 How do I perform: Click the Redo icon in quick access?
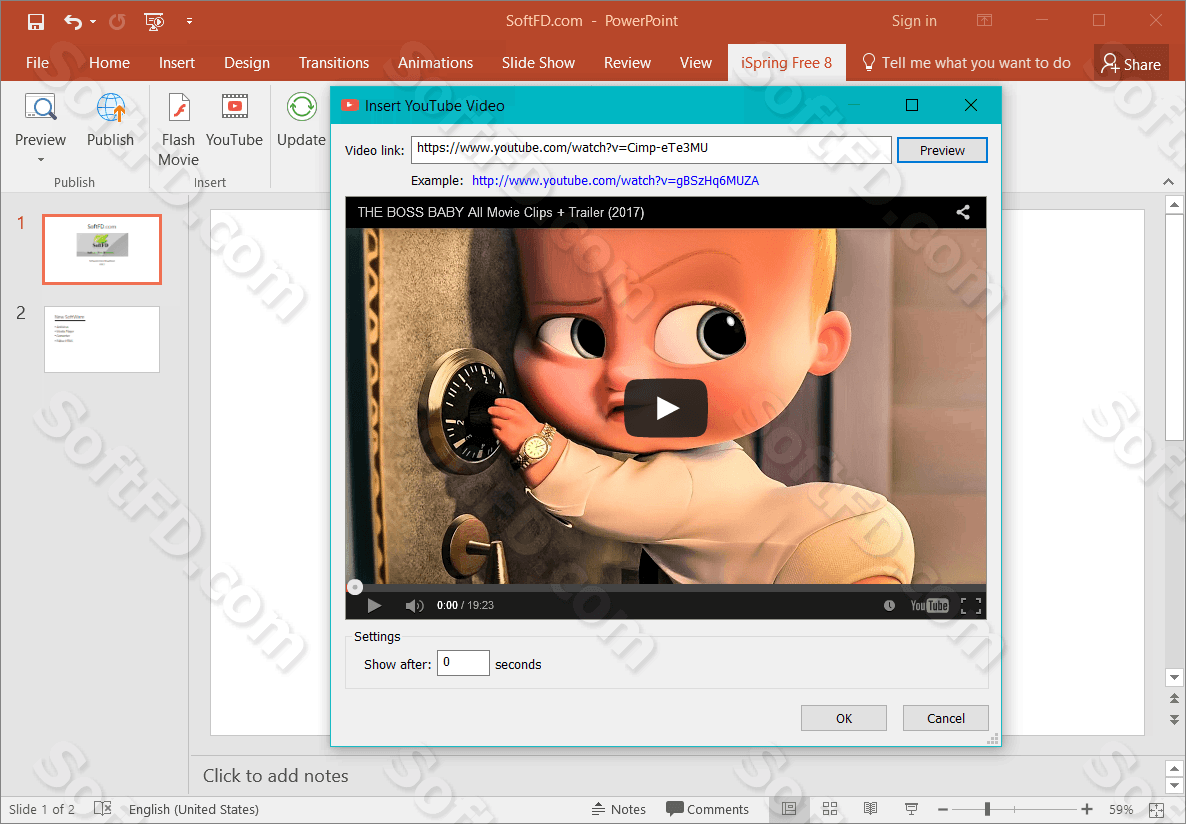click(117, 21)
